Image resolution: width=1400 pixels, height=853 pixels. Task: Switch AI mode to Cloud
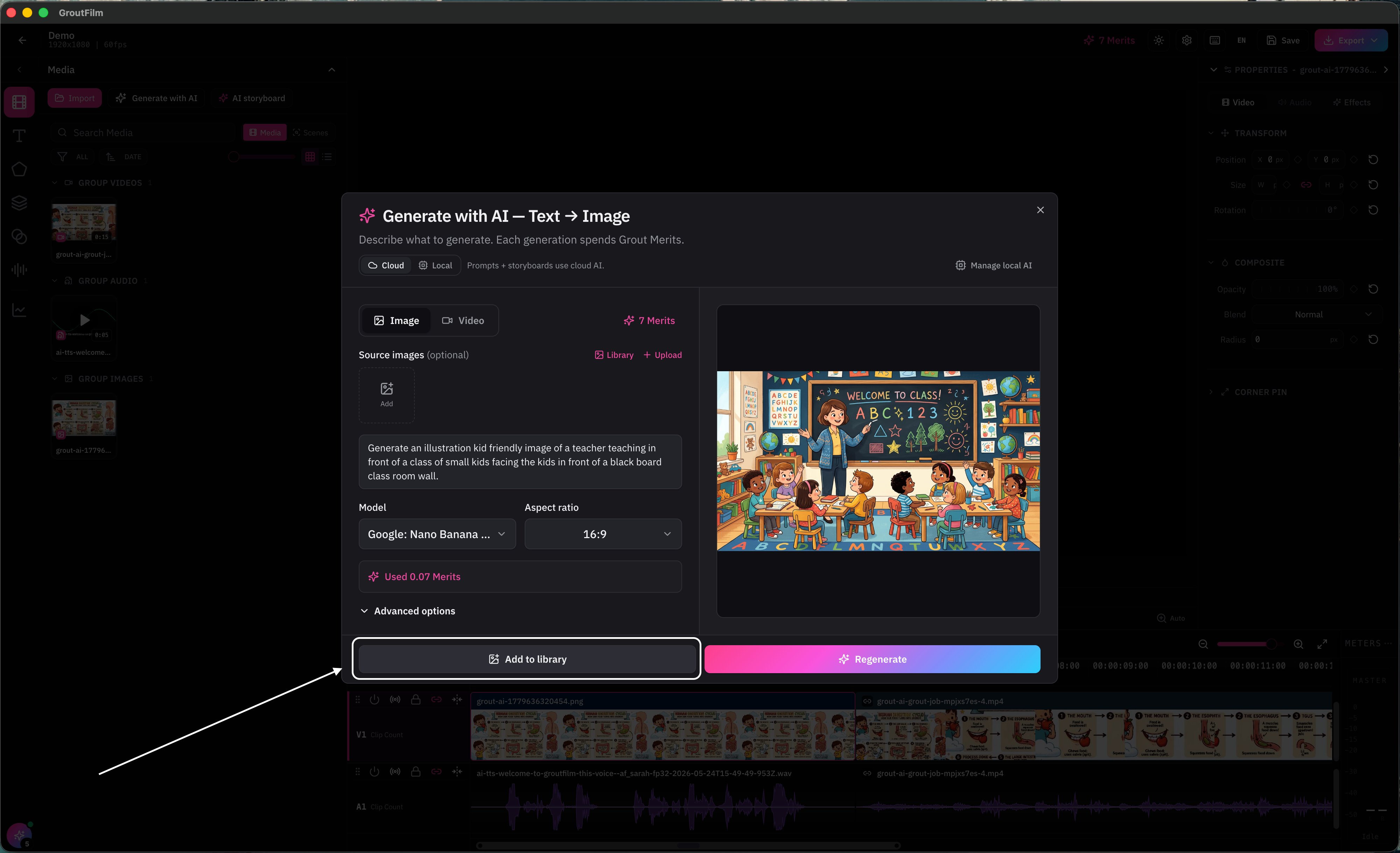(x=386, y=265)
